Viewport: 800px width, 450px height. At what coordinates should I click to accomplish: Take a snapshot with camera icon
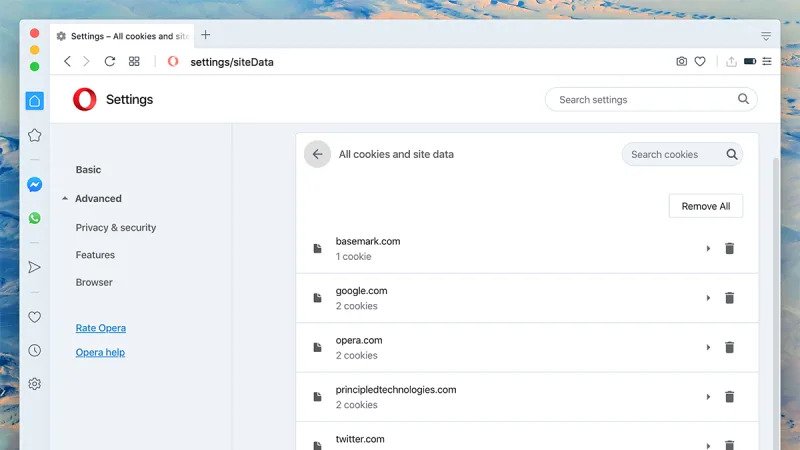point(681,61)
